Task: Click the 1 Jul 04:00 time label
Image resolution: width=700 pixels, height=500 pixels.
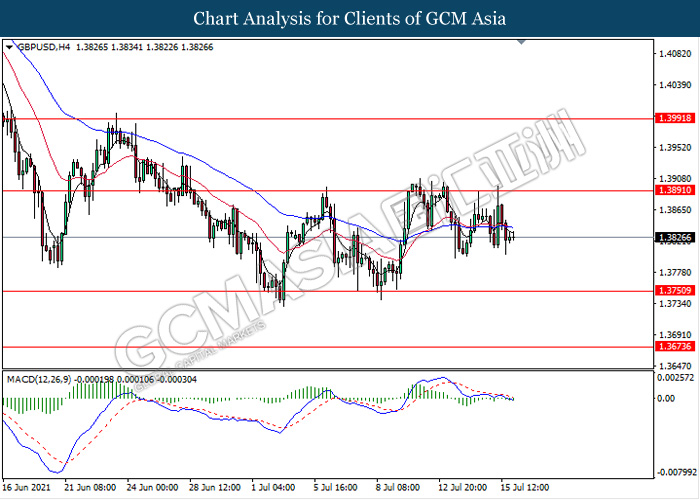Action: 273,488
